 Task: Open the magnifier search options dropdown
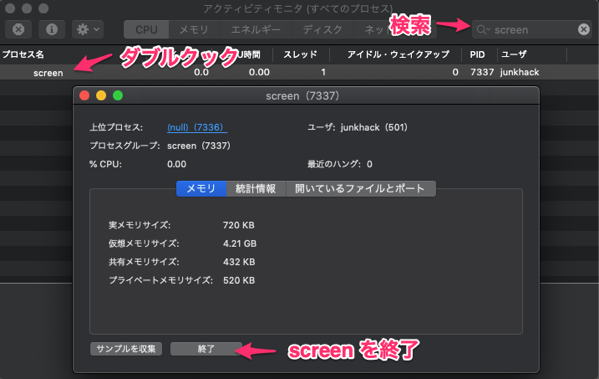click(483, 29)
